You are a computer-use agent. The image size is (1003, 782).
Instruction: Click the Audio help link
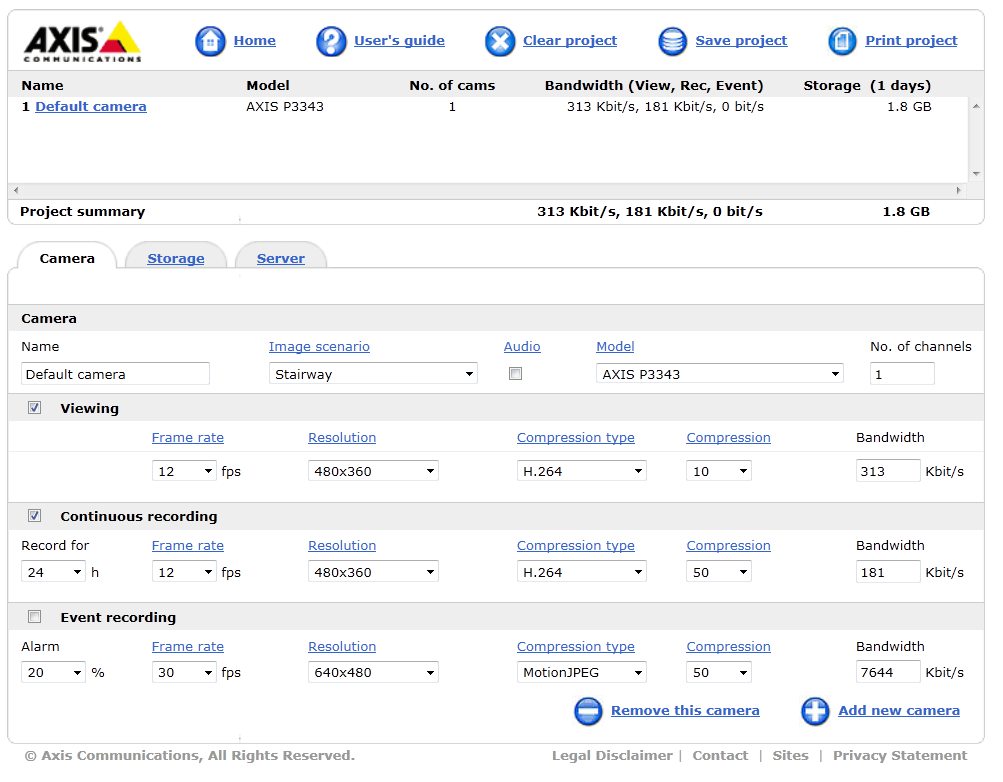pyautogui.click(x=522, y=347)
